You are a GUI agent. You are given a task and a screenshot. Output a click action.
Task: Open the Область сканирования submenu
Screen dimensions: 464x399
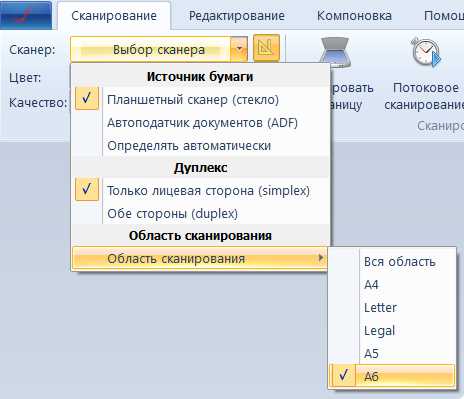(199, 258)
